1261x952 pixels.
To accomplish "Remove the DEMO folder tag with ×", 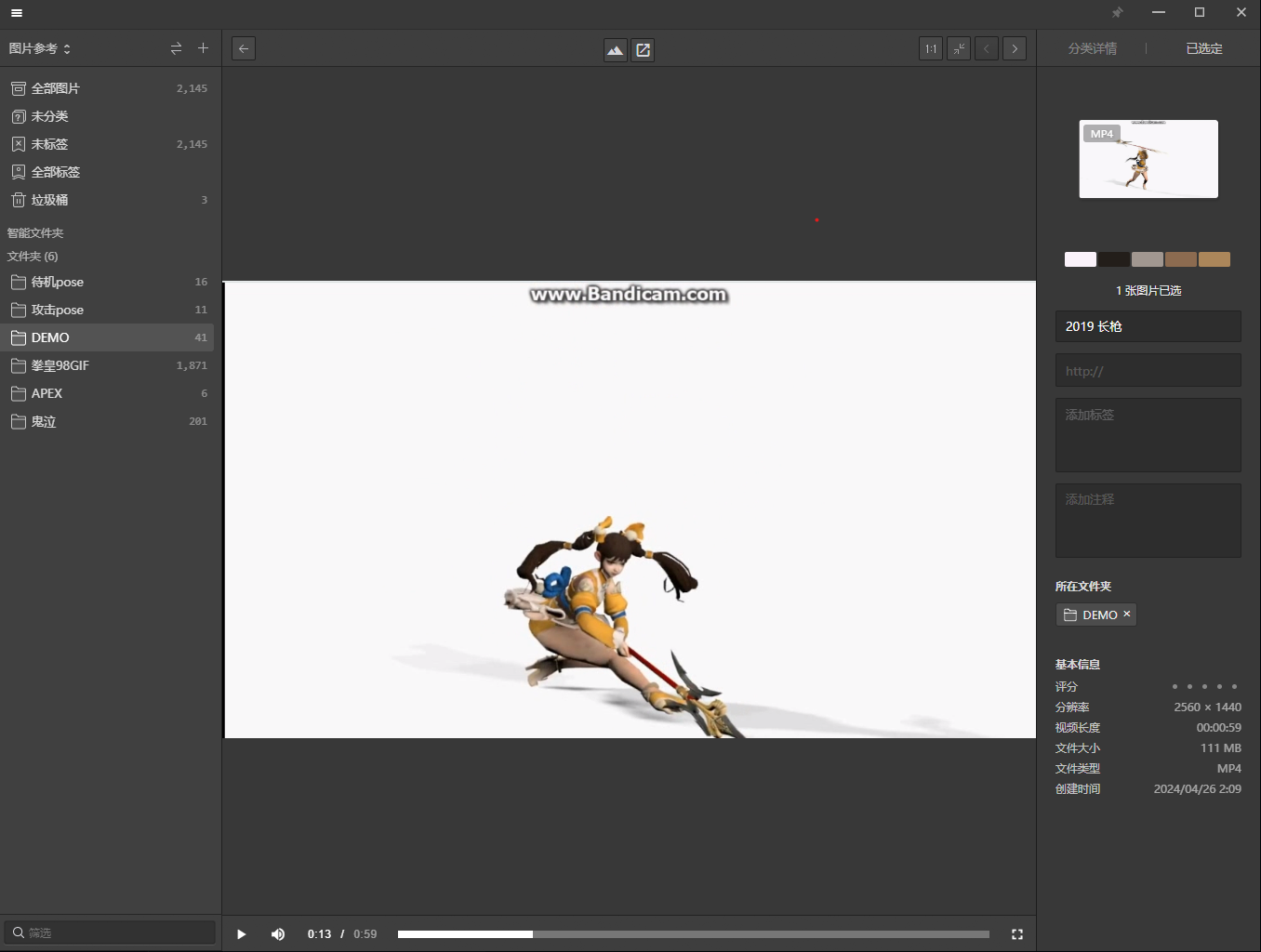I will (1126, 615).
